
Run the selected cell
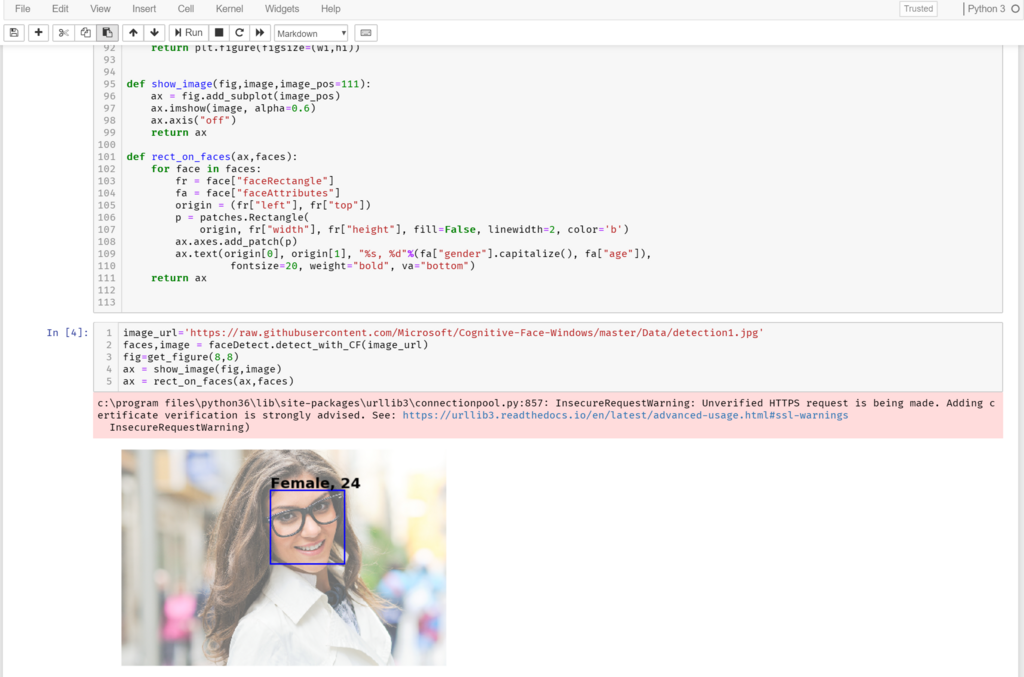[189, 33]
